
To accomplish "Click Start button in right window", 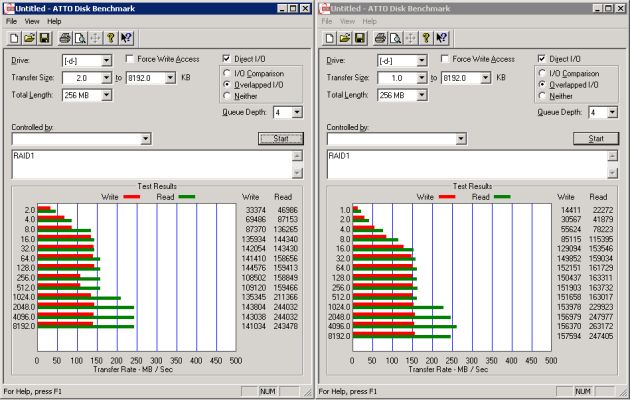I will (596, 139).
